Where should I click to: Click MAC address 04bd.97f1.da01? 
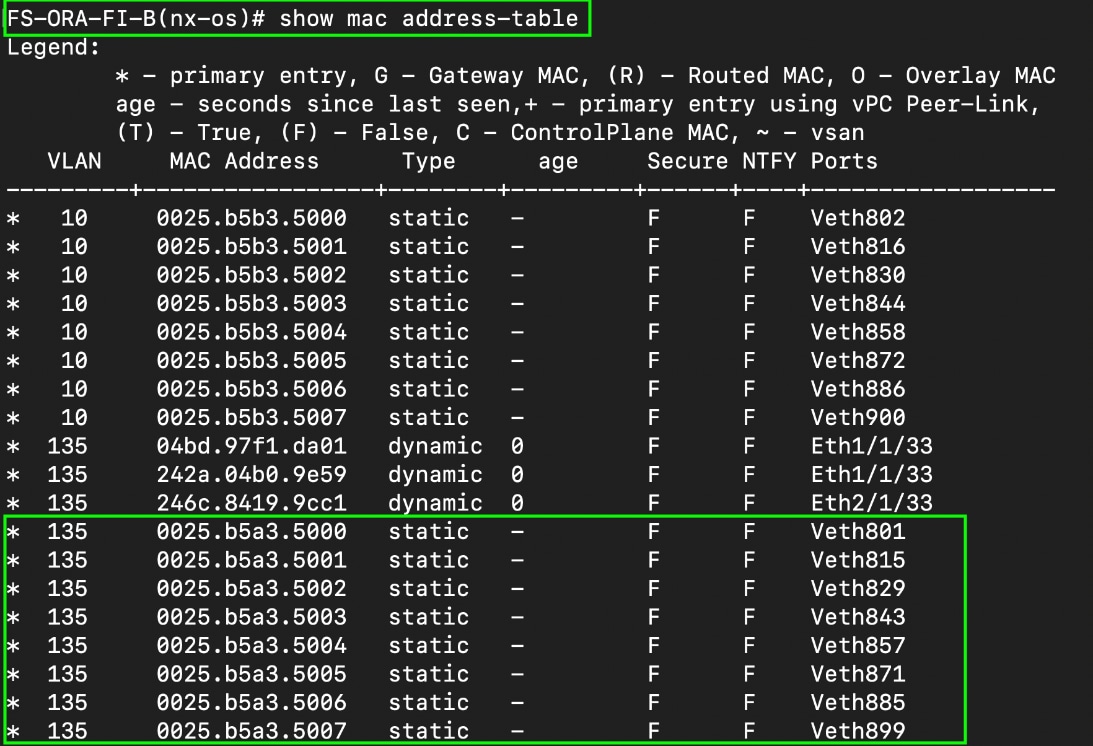[251, 446]
